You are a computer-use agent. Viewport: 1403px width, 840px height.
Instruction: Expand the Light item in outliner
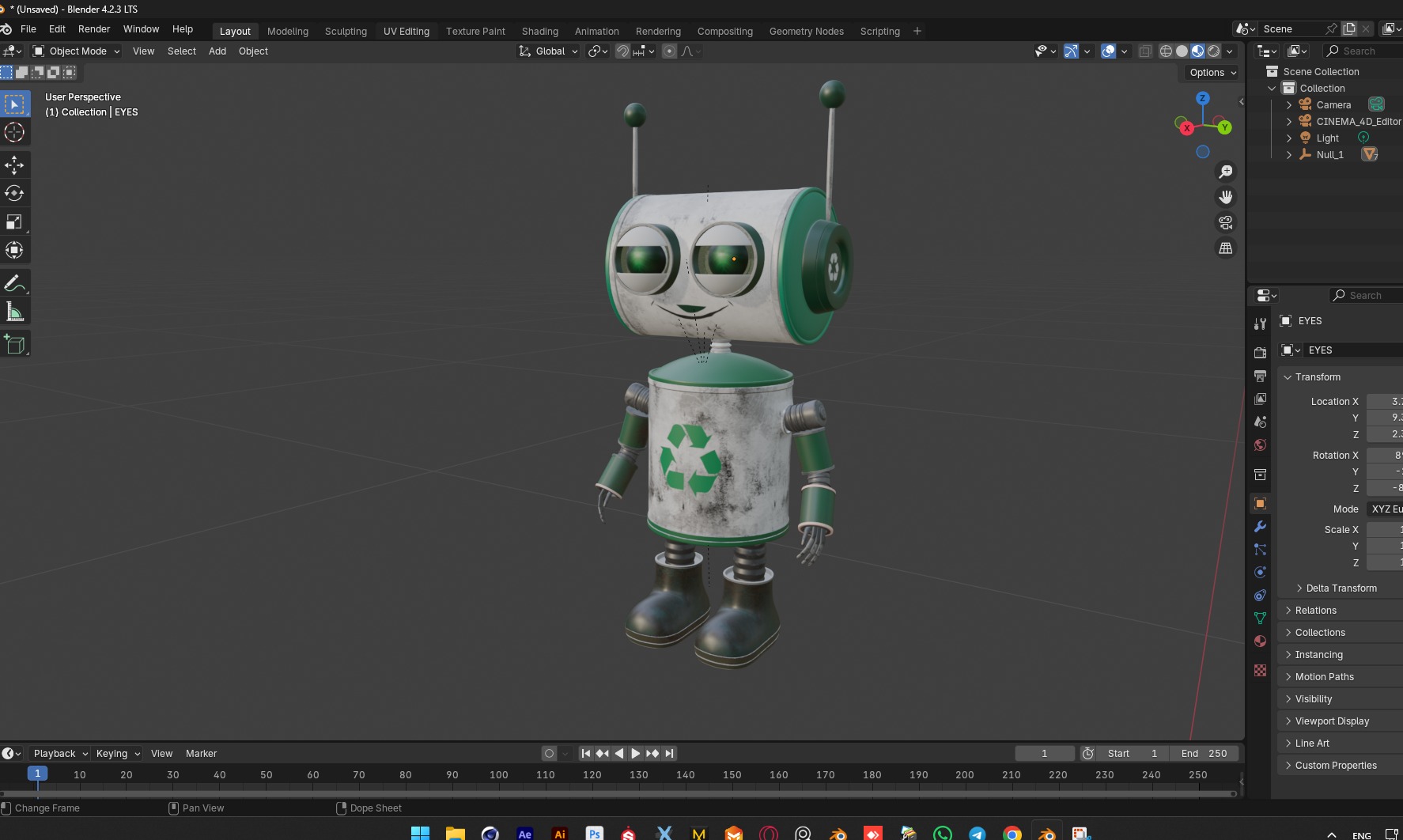pyautogui.click(x=1289, y=138)
